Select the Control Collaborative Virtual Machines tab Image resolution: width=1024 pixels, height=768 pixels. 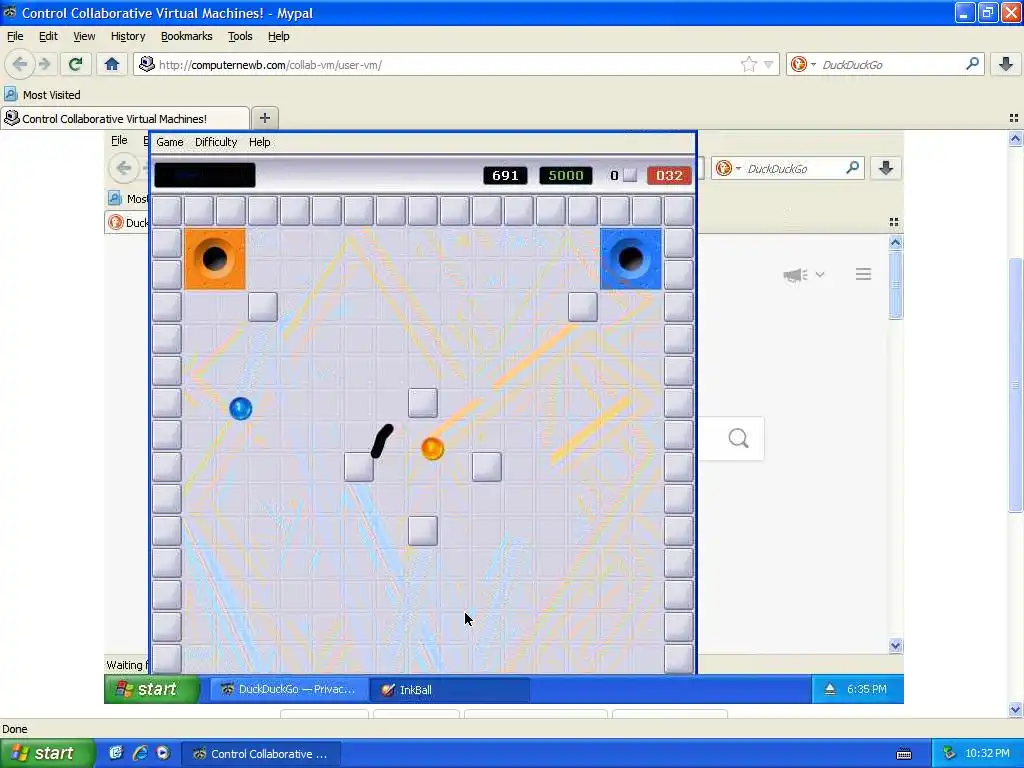(125, 118)
